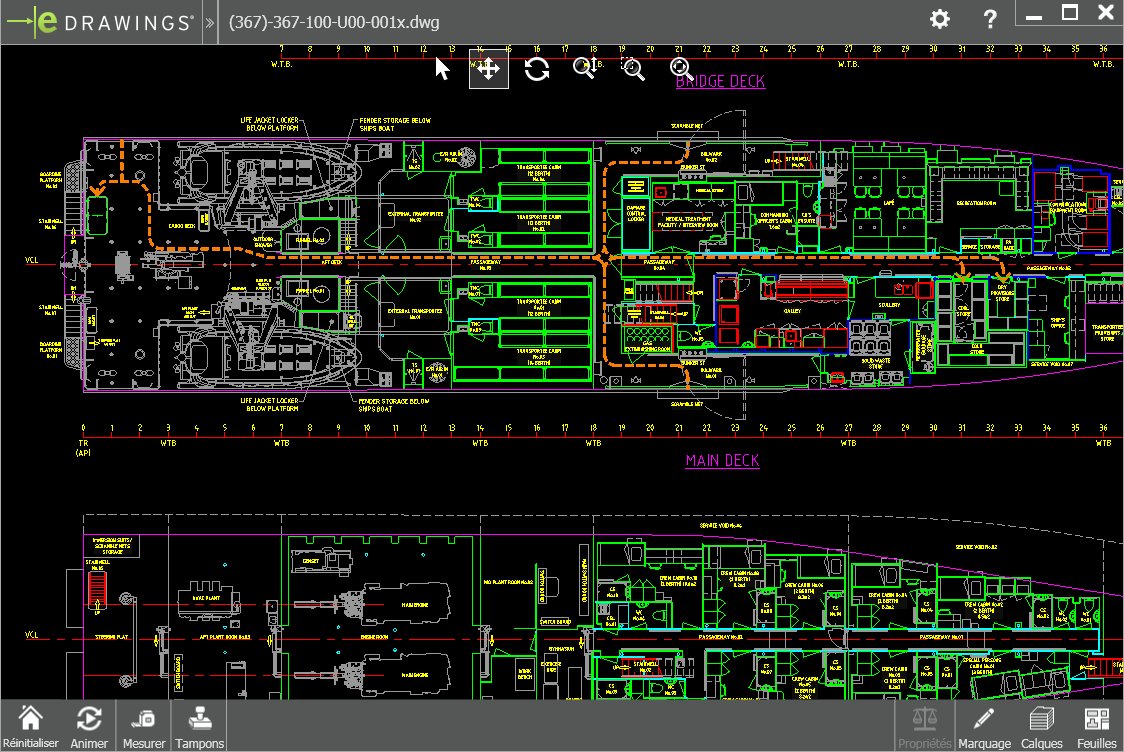Click the Zoom to Fit icon

(x=680, y=69)
